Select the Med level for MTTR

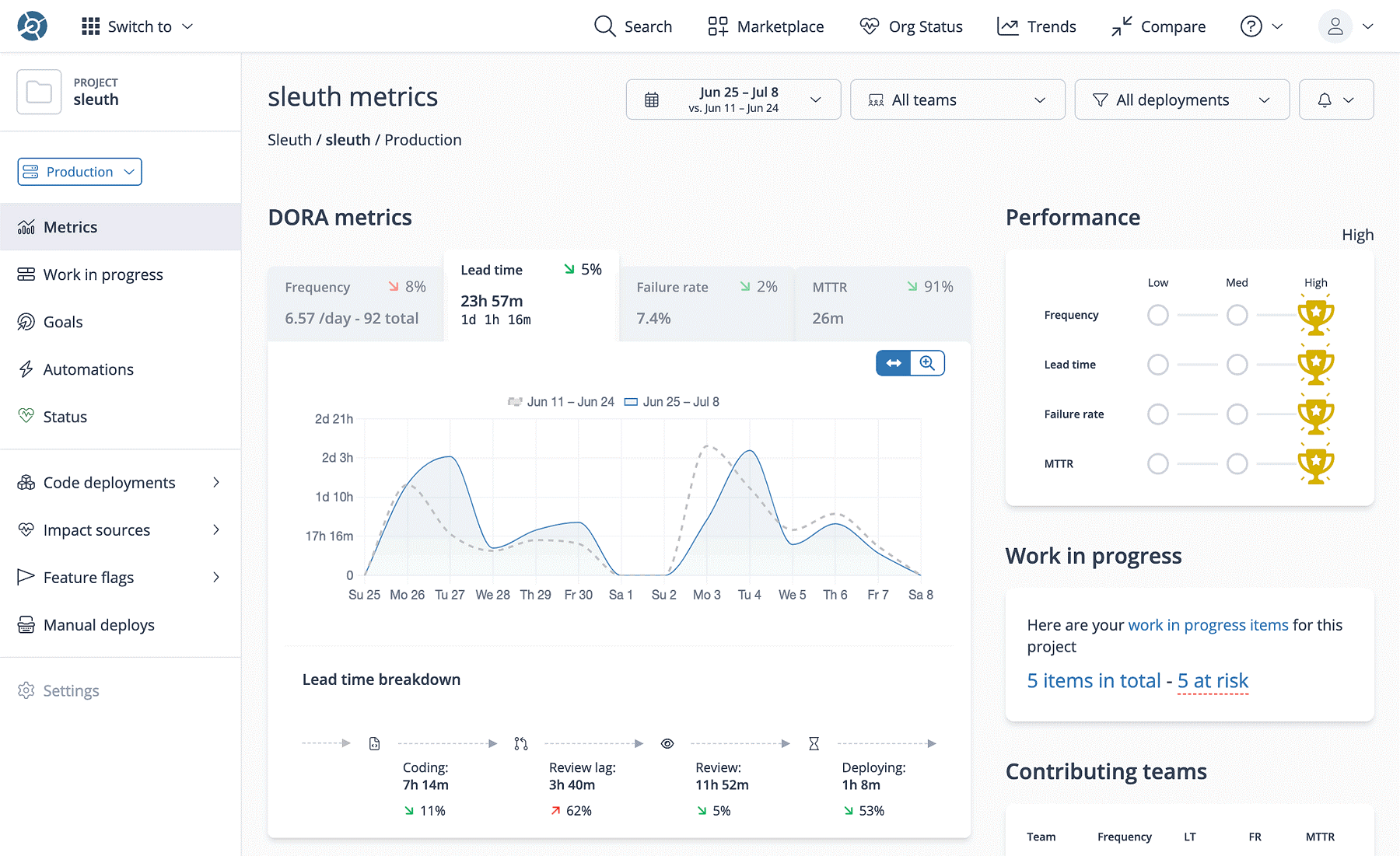coord(1237,464)
